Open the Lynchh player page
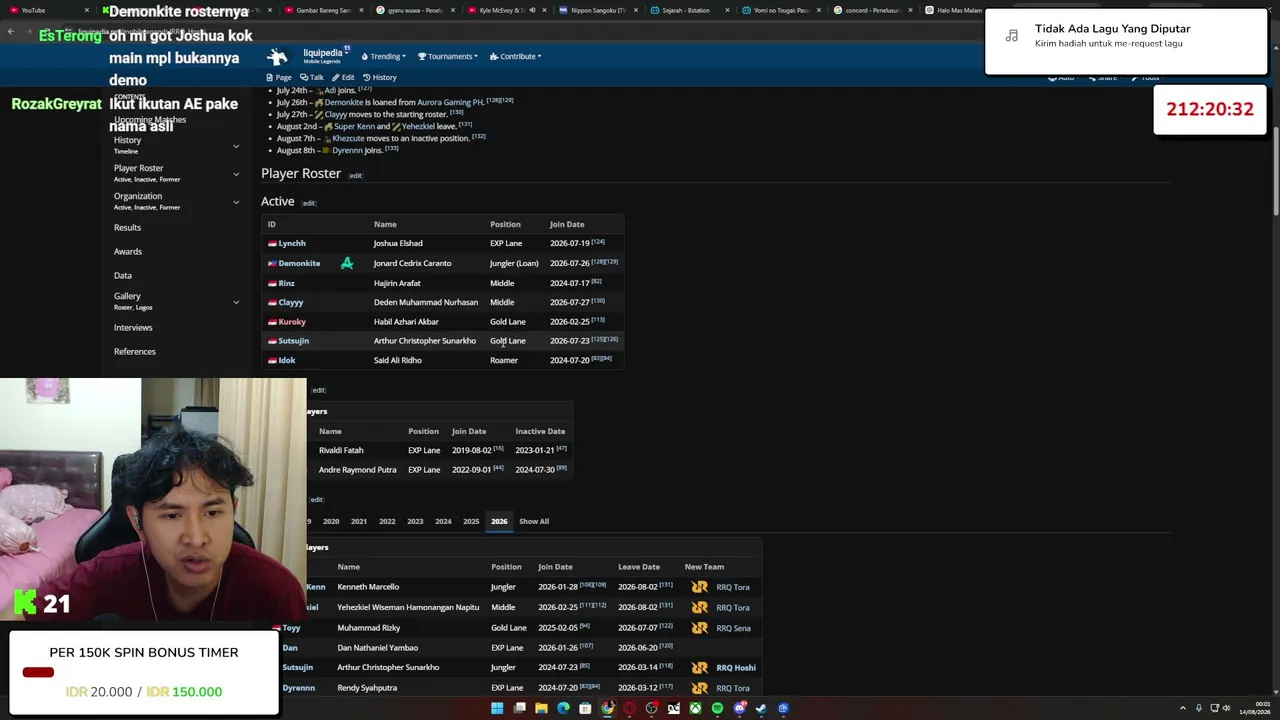 coord(292,243)
